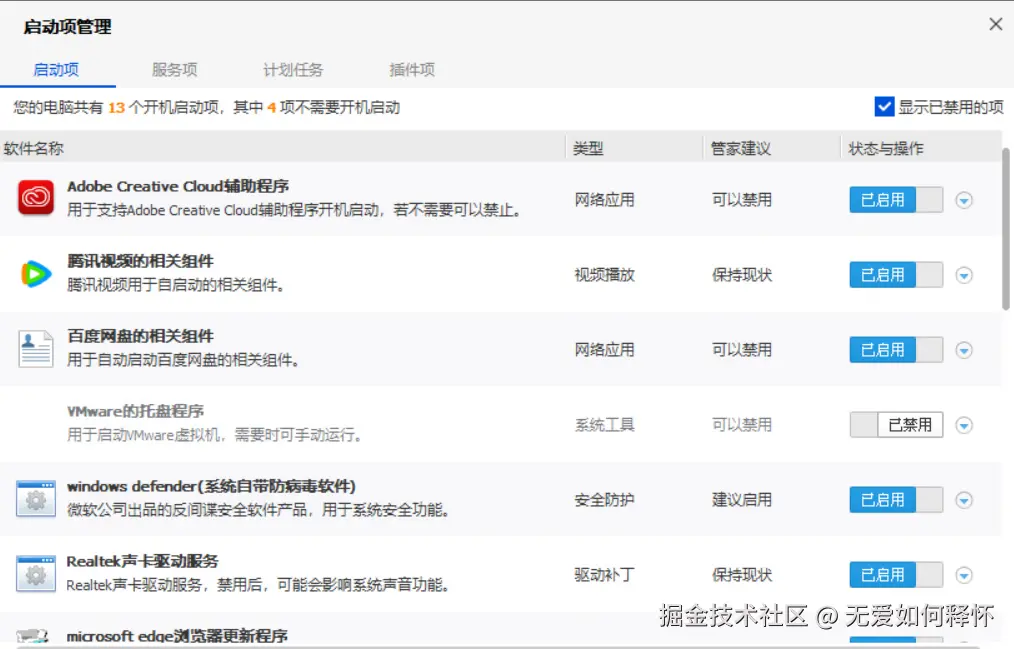Click 视频播放 type in 腾讯视频 row

coord(605,275)
